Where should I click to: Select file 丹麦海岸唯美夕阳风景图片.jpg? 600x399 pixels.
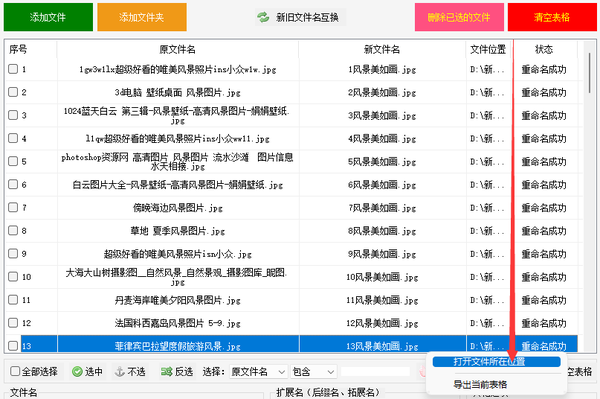178,300
